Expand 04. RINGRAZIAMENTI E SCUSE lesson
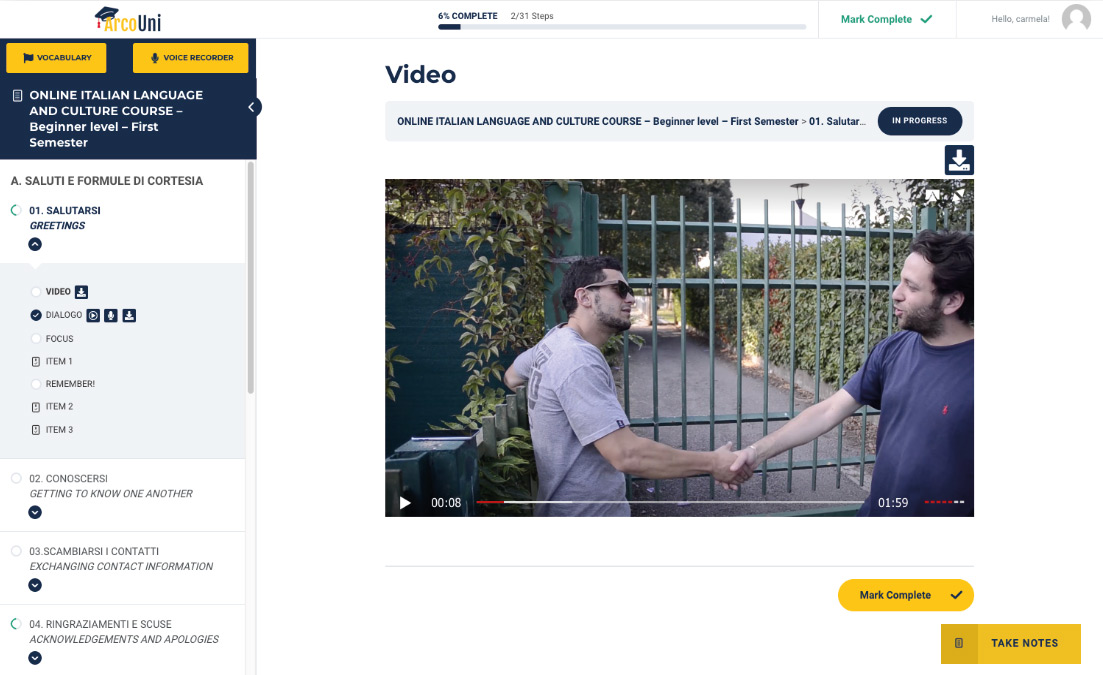 pos(35,658)
